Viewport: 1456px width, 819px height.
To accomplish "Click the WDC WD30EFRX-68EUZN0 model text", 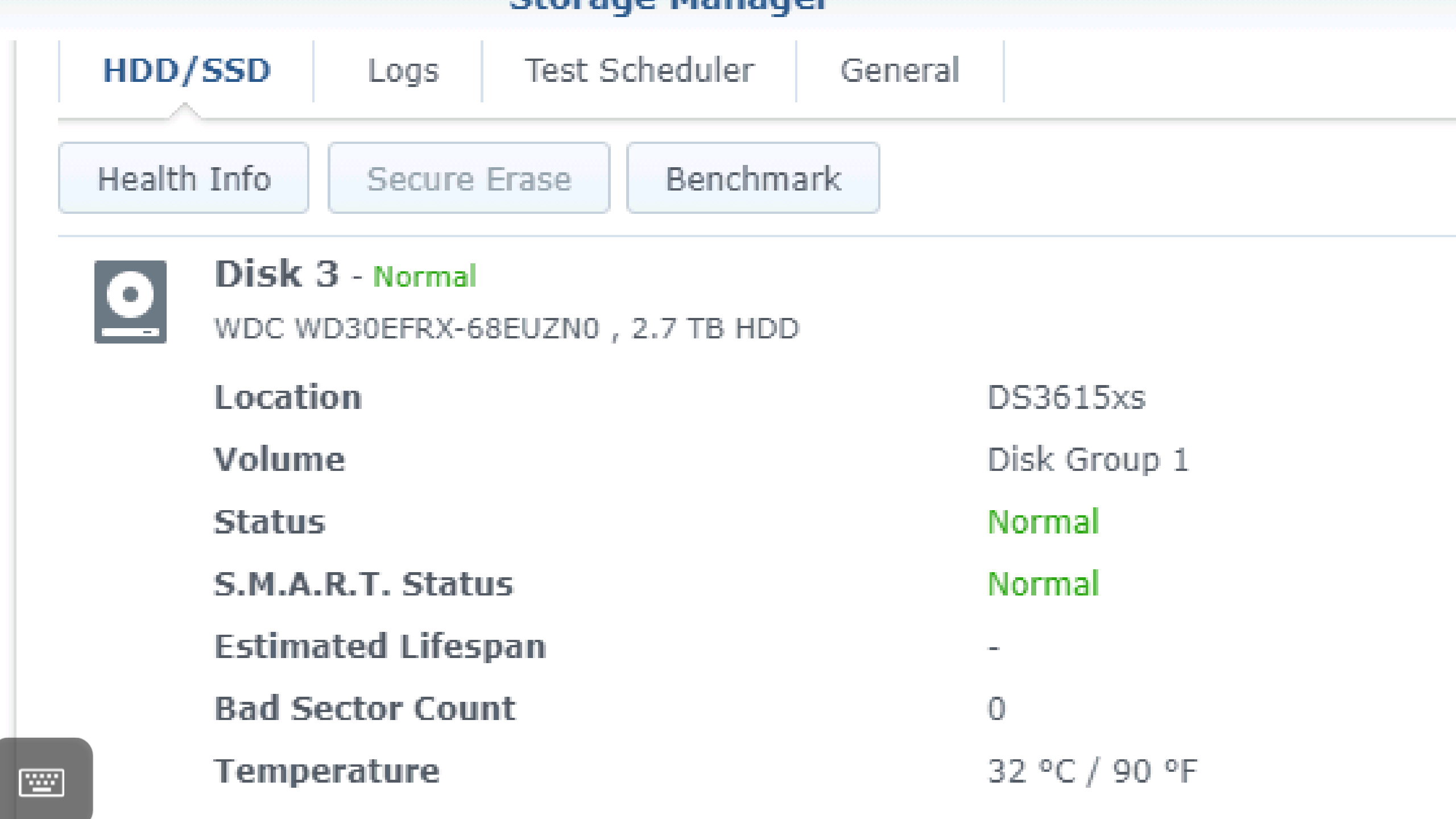I will point(407,329).
